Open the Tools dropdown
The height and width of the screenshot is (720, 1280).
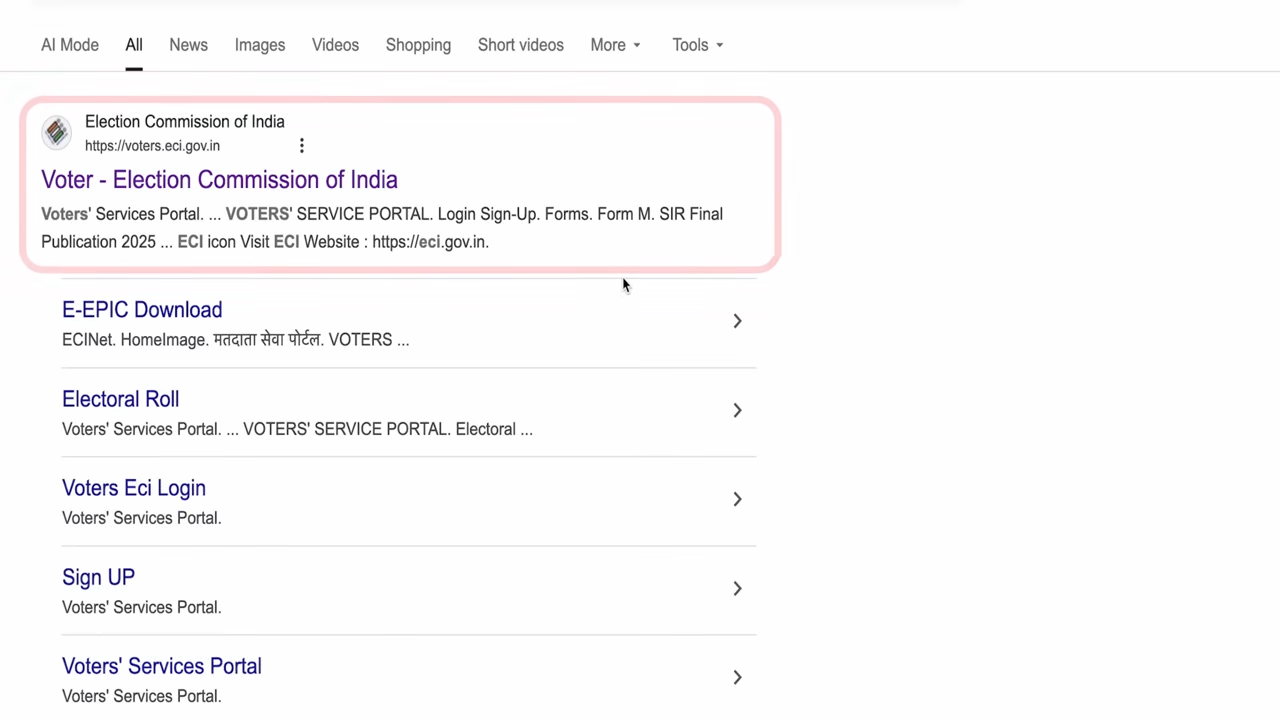pos(697,45)
